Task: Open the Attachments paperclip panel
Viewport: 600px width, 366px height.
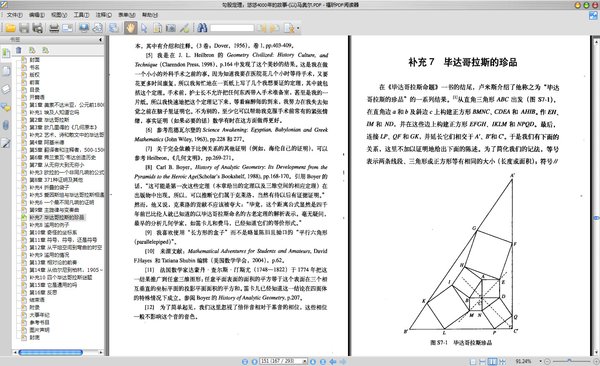Action: point(6,125)
